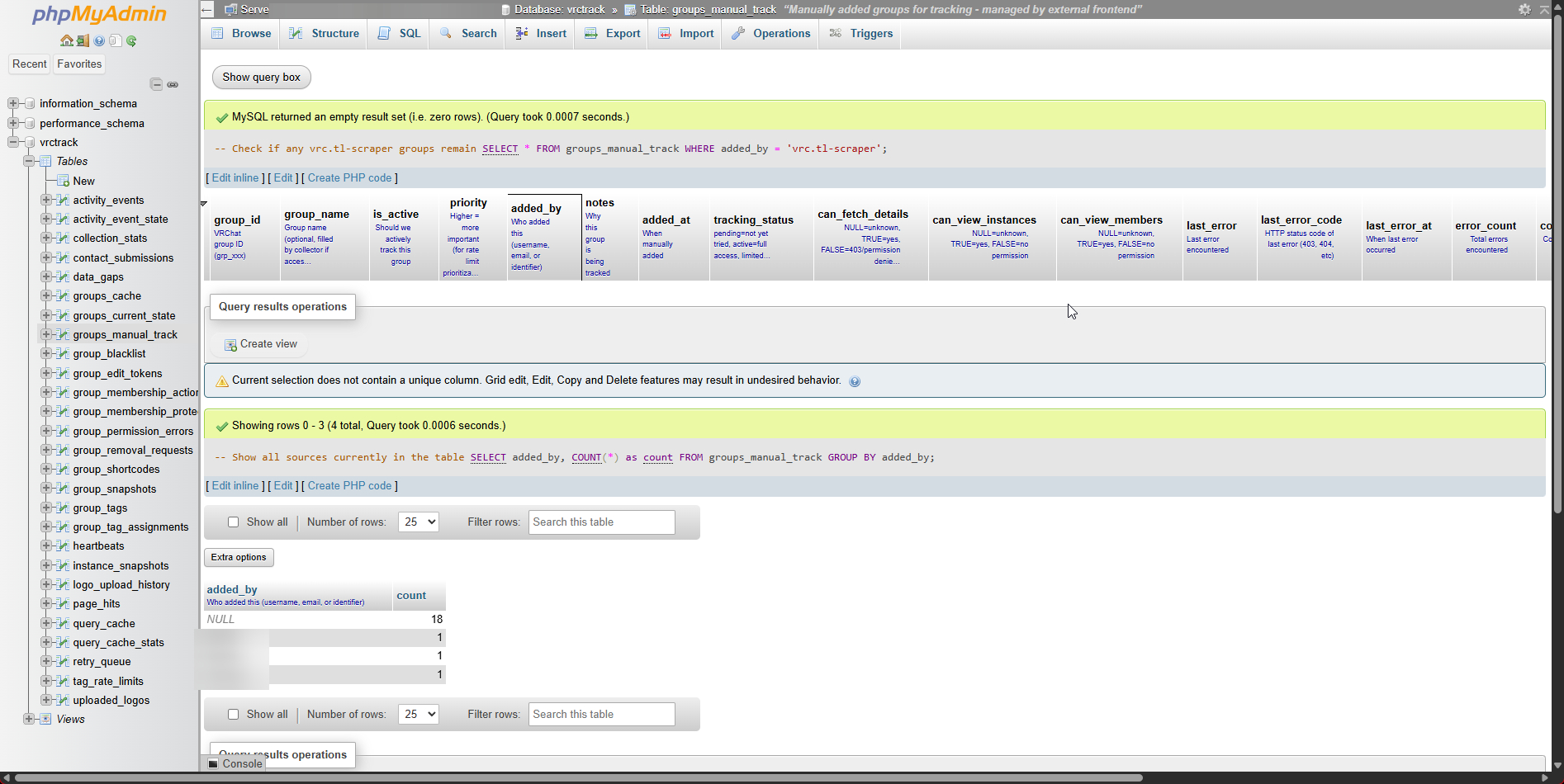
Task: Click the help icon beside unique column warning
Action: [x=855, y=381]
